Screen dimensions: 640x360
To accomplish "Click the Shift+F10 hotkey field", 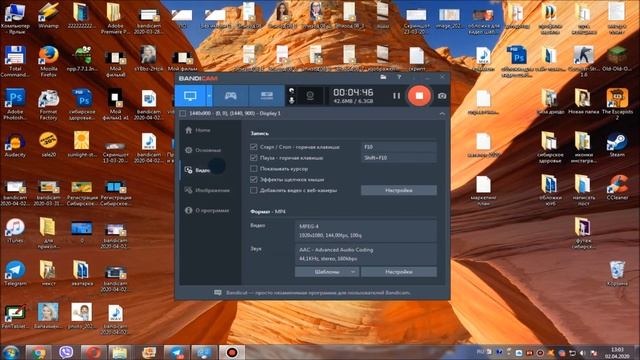I will [x=399, y=158].
